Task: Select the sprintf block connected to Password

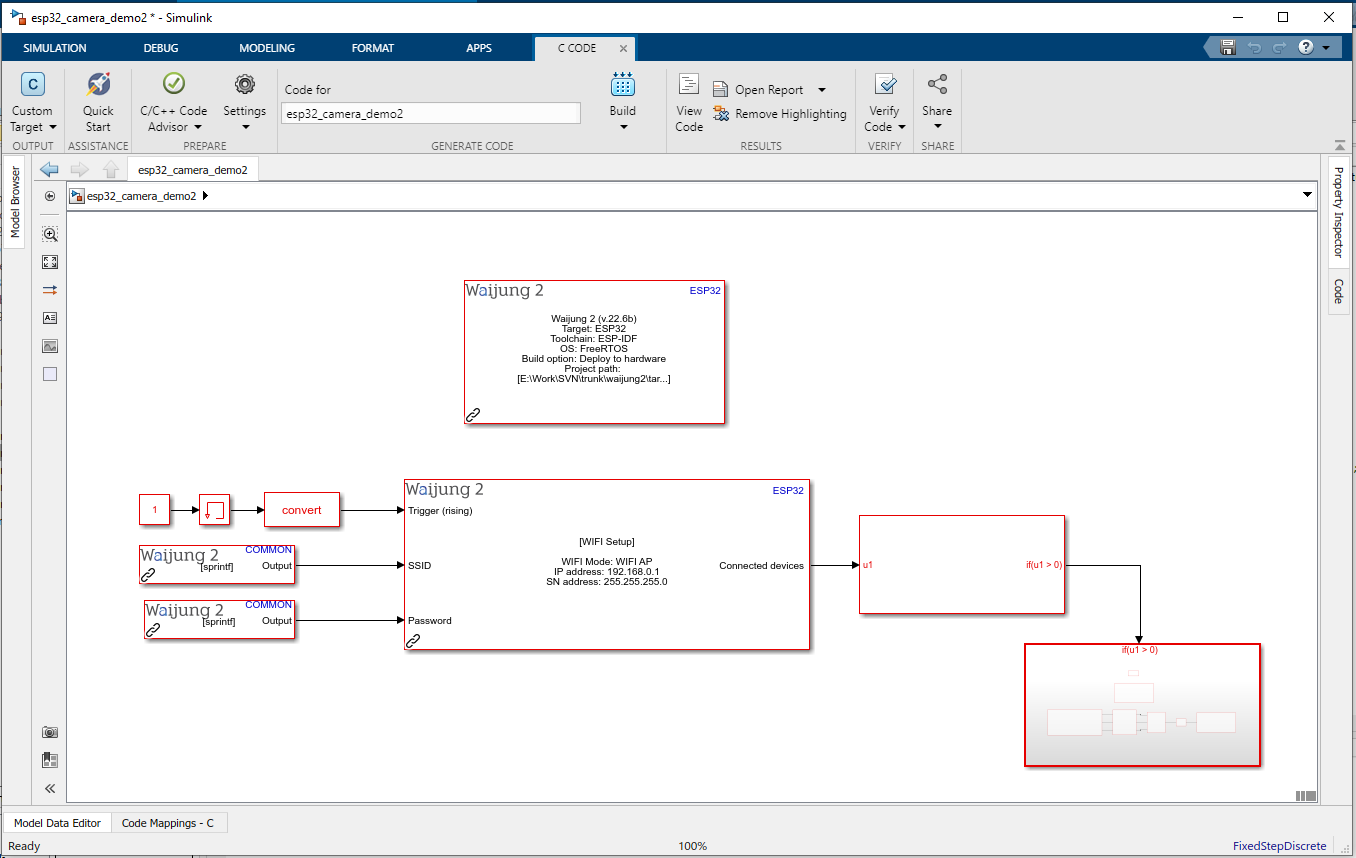Action: pyautogui.click(x=219, y=620)
